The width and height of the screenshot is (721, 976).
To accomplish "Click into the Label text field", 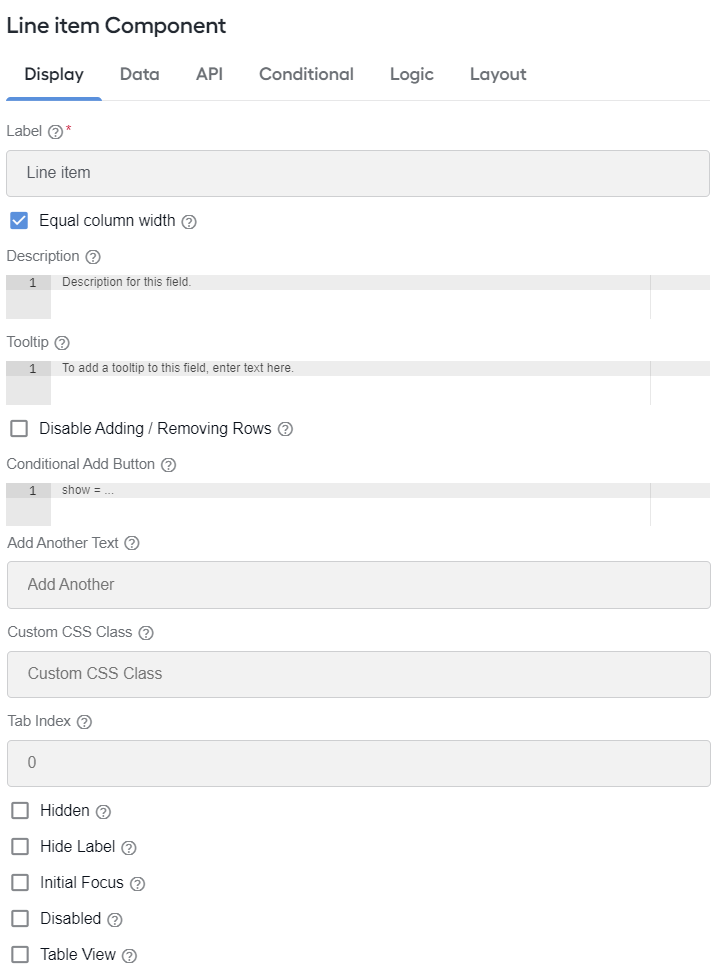I will 358,173.
